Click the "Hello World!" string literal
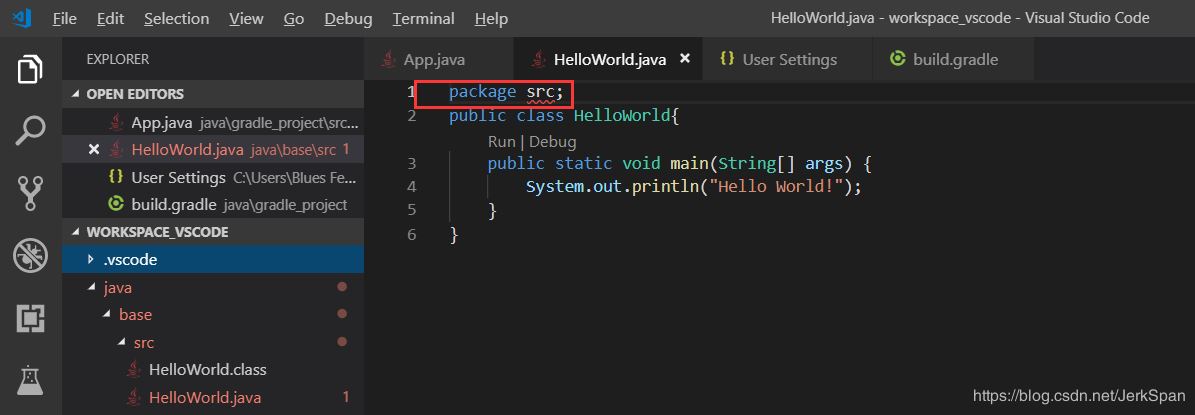This screenshot has width=1195, height=415. pos(775,187)
